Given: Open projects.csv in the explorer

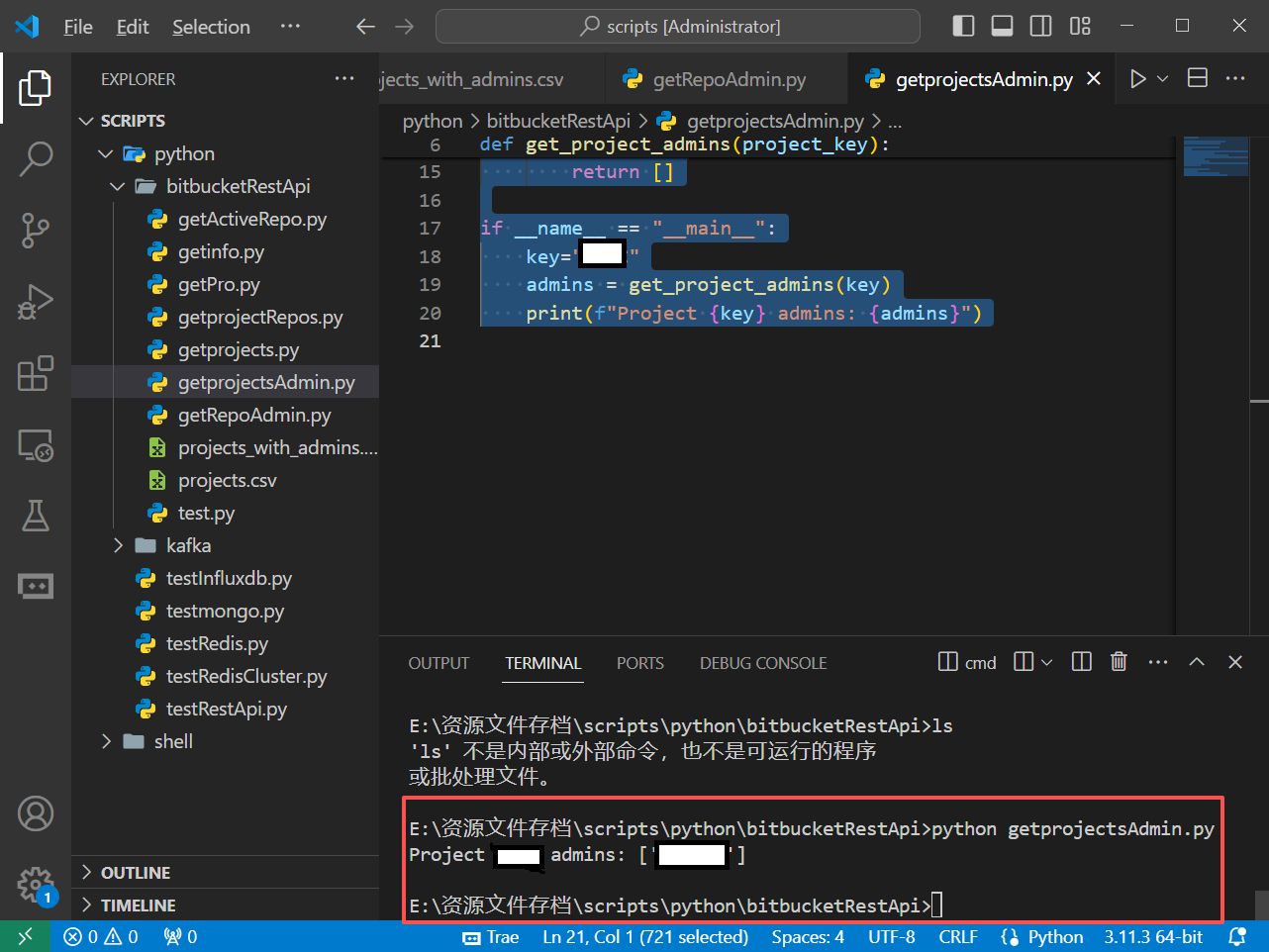Looking at the screenshot, I should (228, 480).
